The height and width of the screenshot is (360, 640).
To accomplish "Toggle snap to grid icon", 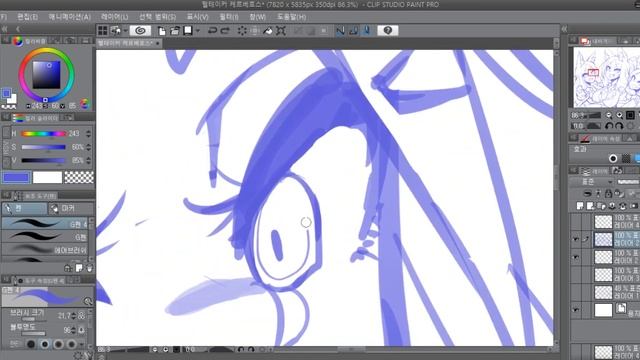I will 367,31.
